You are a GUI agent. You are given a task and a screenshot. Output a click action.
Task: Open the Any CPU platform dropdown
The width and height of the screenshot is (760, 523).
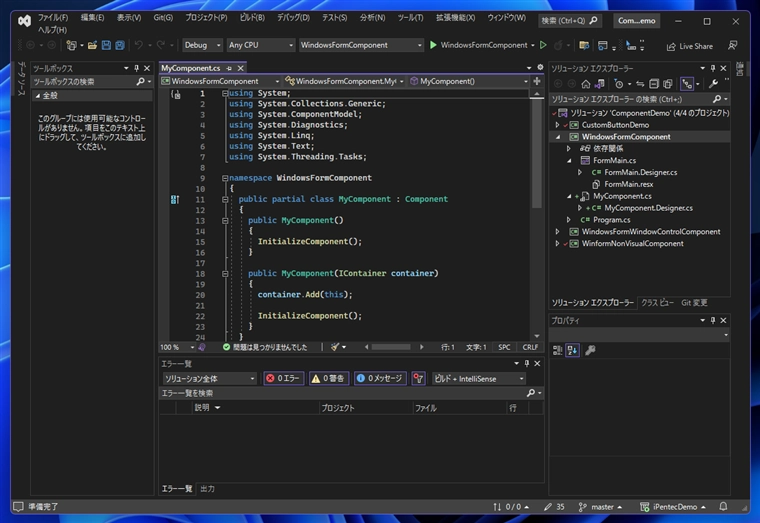[261, 45]
